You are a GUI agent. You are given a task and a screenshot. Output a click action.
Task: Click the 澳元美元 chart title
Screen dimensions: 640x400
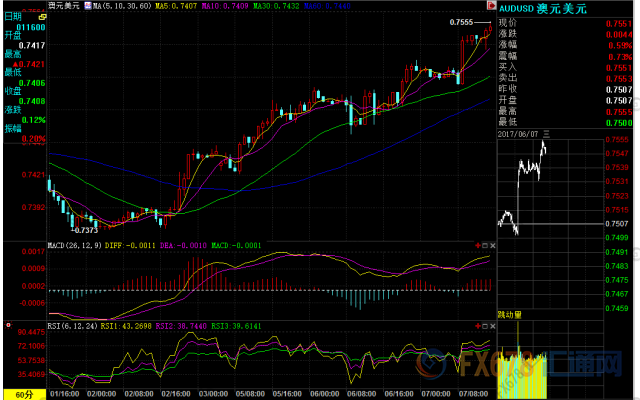pos(65,6)
